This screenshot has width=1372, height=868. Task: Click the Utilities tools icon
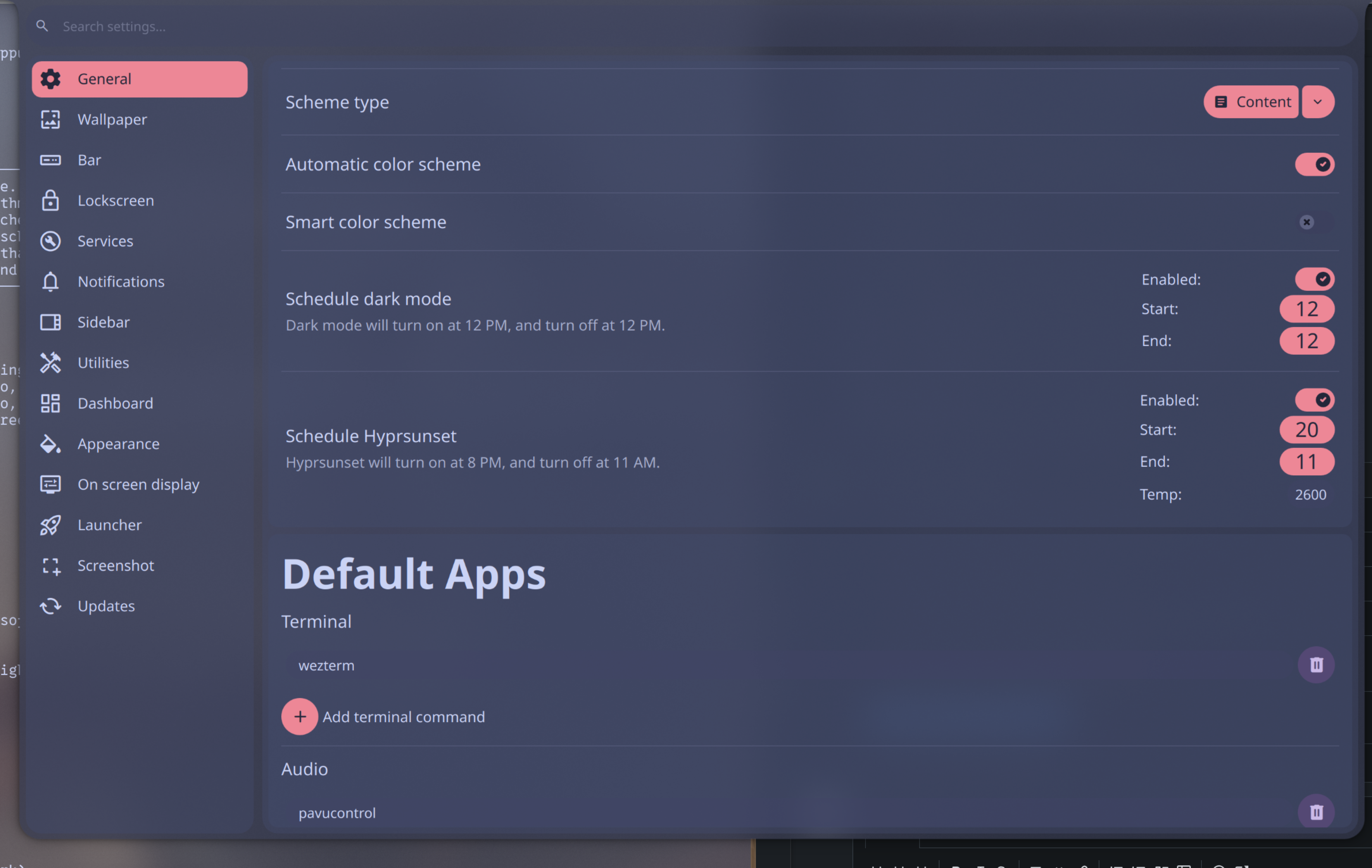[x=50, y=362]
